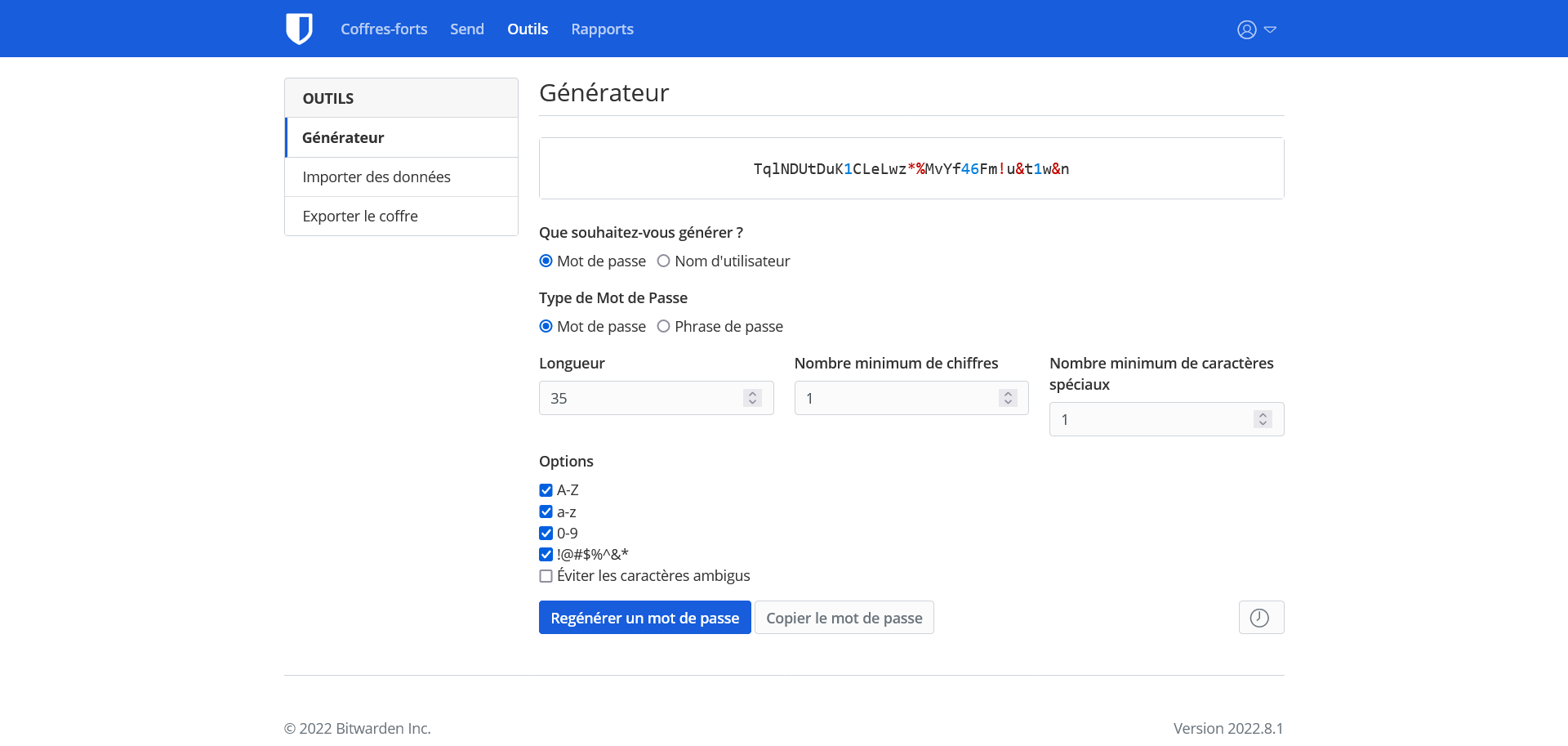Click the Bitwarden shield logo
The height and width of the screenshot is (746, 1568).
click(299, 29)
